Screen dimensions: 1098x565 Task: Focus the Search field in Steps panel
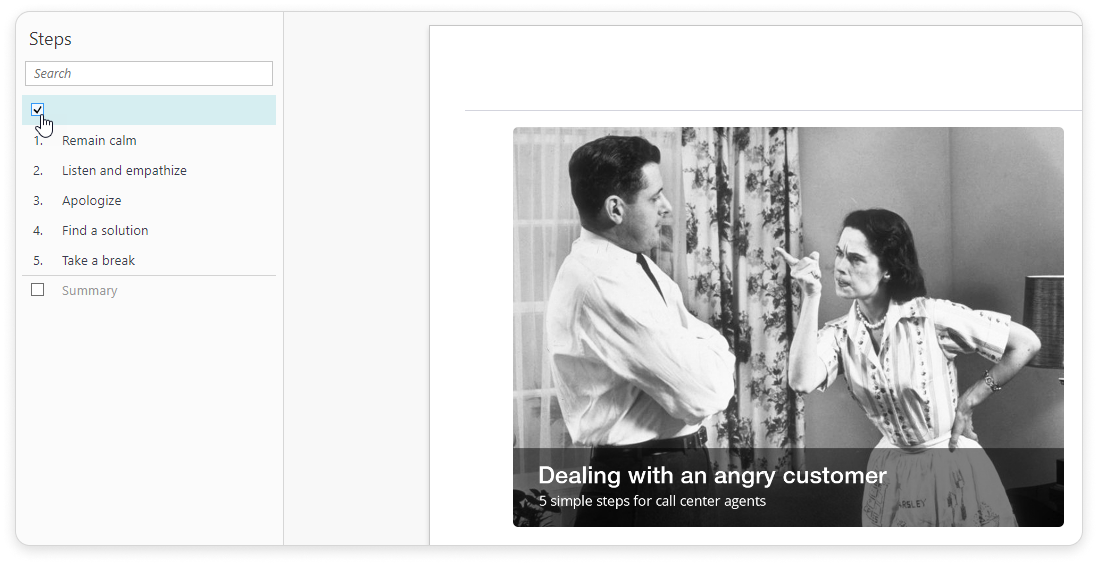point(148,74)
